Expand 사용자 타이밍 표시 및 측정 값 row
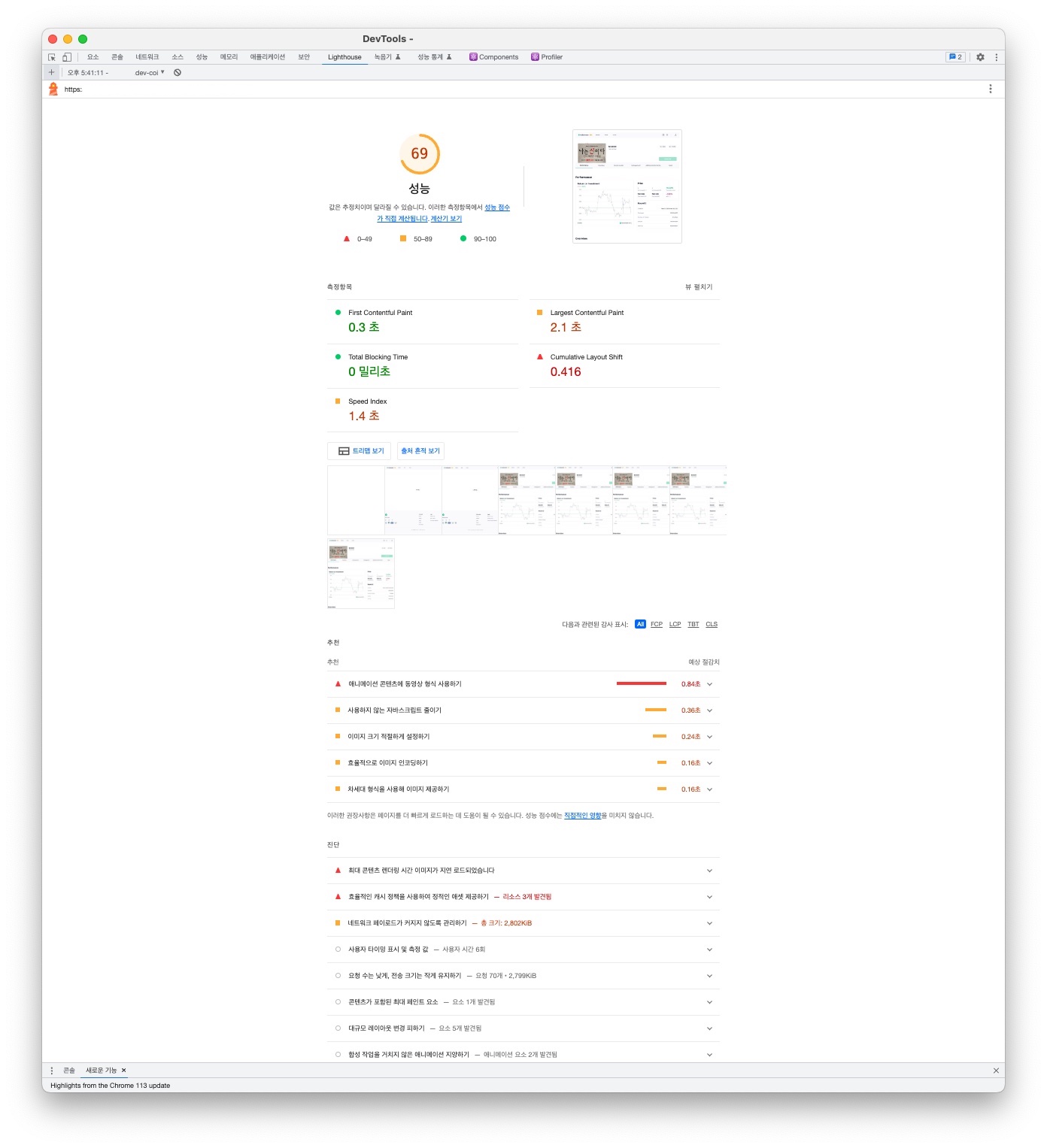This screenshot has height=1148, width=1047. pos(523,950)
